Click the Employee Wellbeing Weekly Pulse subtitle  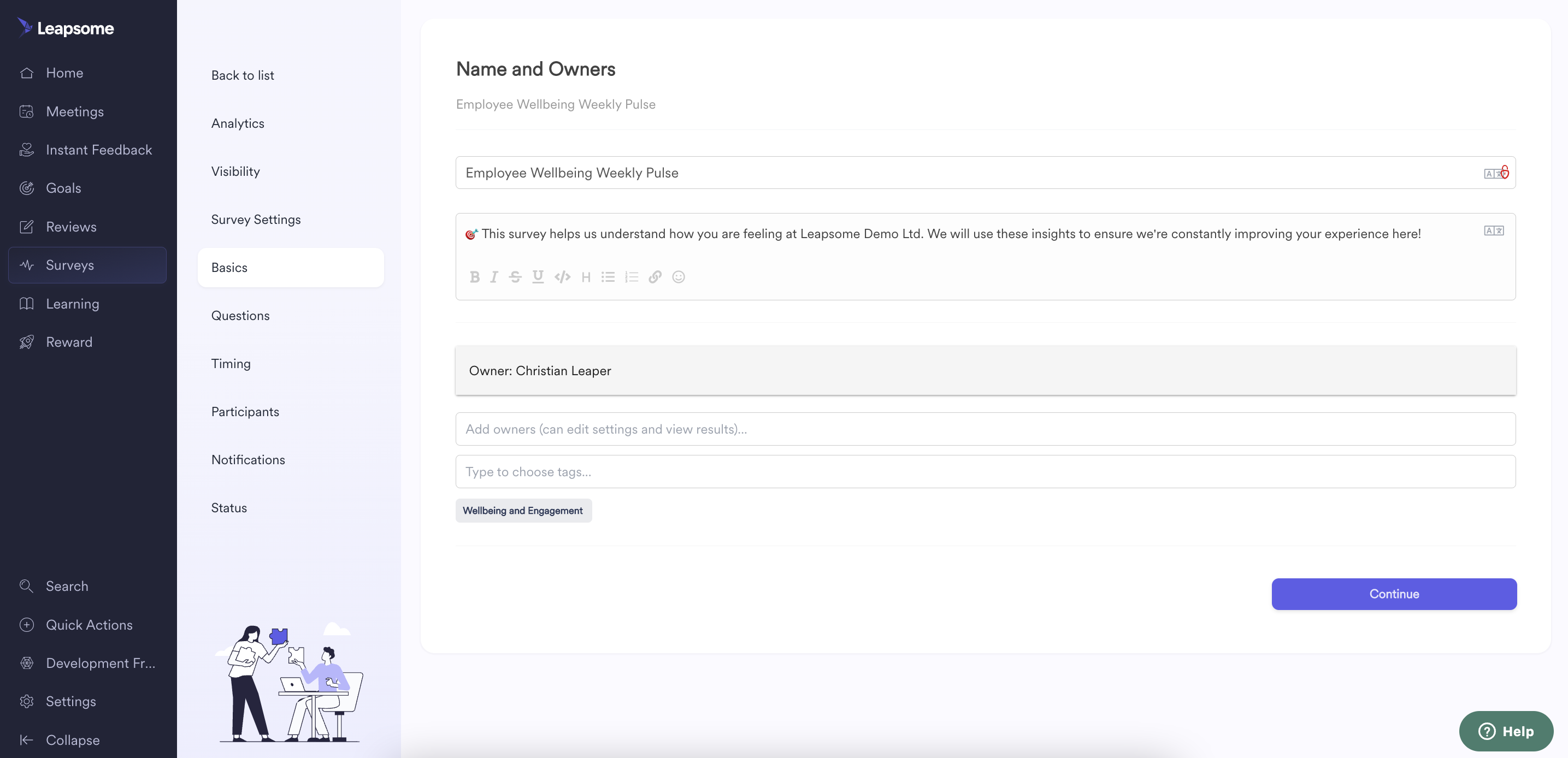click(x=556, y=104)
